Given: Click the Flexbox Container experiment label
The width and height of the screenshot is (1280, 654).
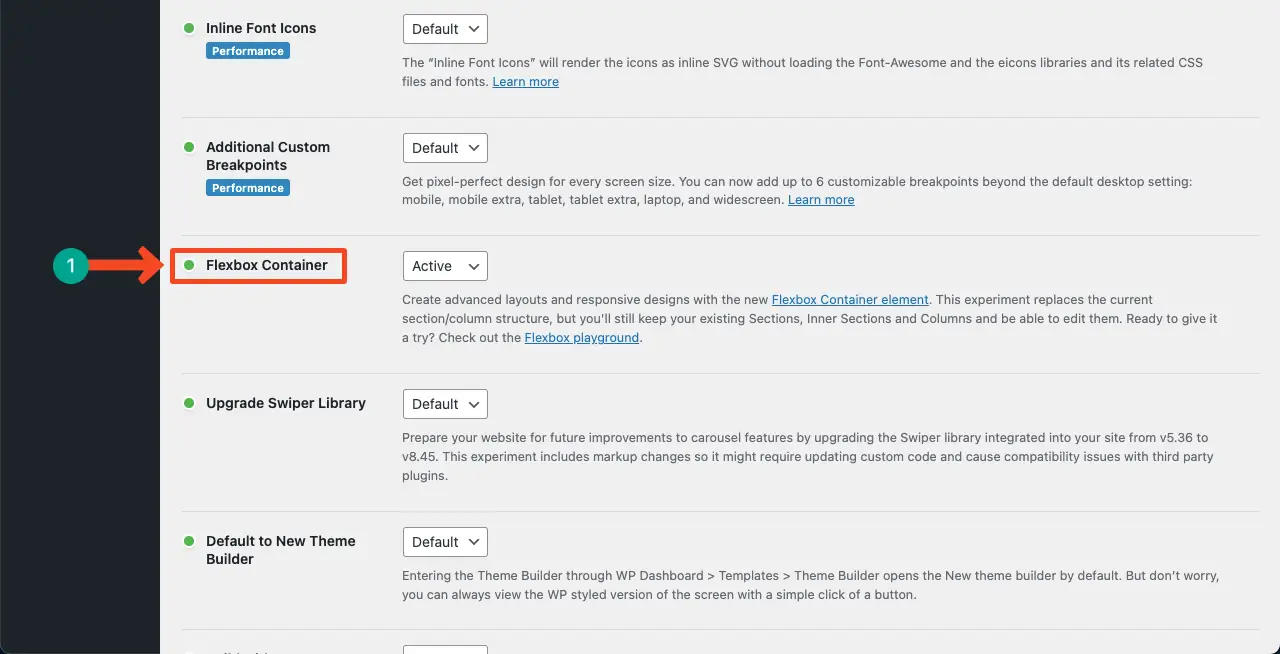Looking at the screenshot, I should [x=267, y=265].
